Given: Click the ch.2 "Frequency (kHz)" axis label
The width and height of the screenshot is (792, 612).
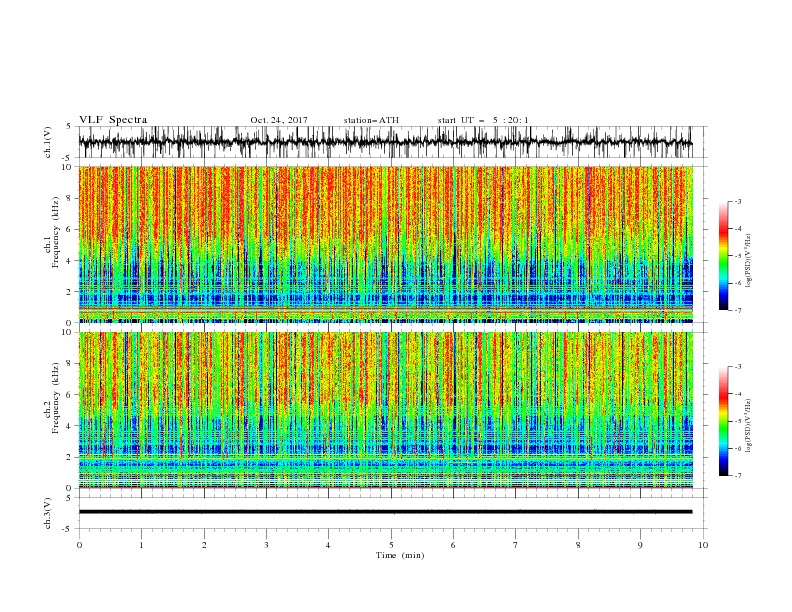Looking at the screenshot, I should pos(55,398).
